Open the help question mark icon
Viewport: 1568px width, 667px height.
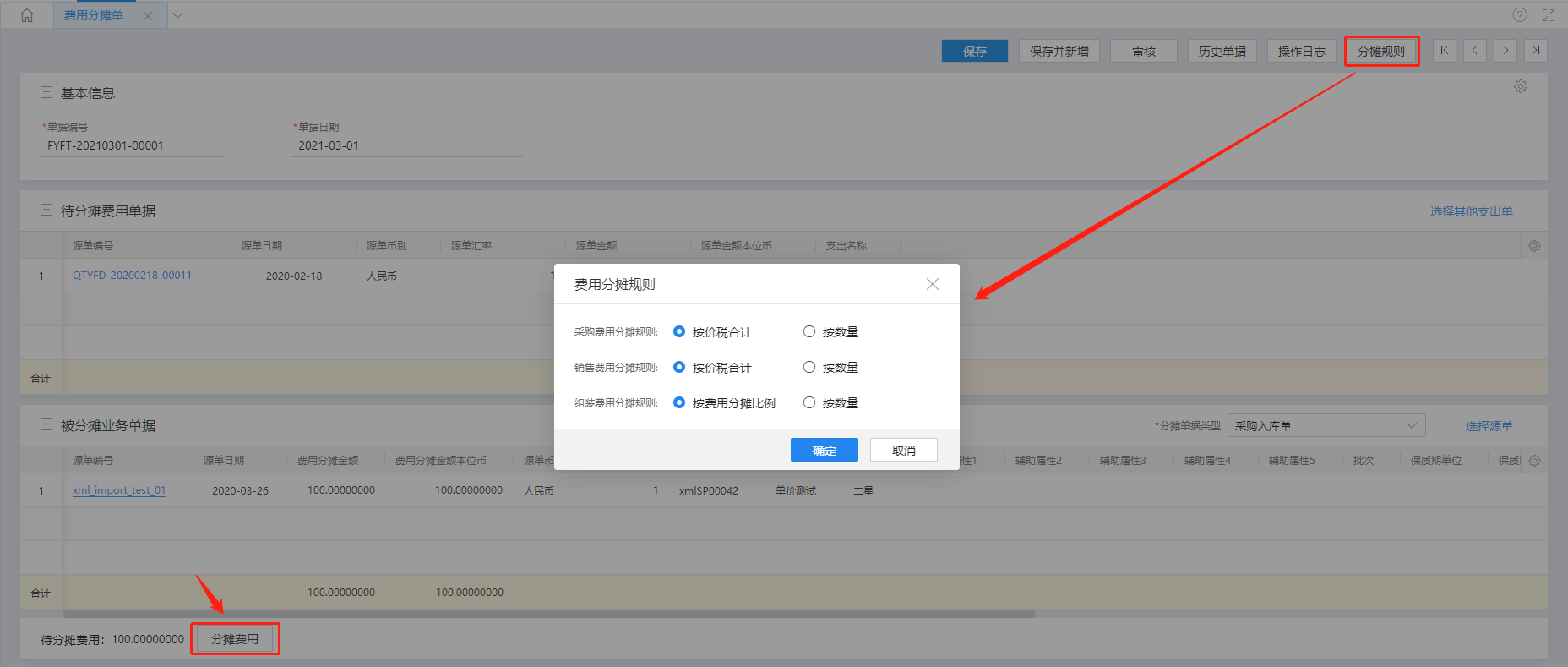point(1520,15)
